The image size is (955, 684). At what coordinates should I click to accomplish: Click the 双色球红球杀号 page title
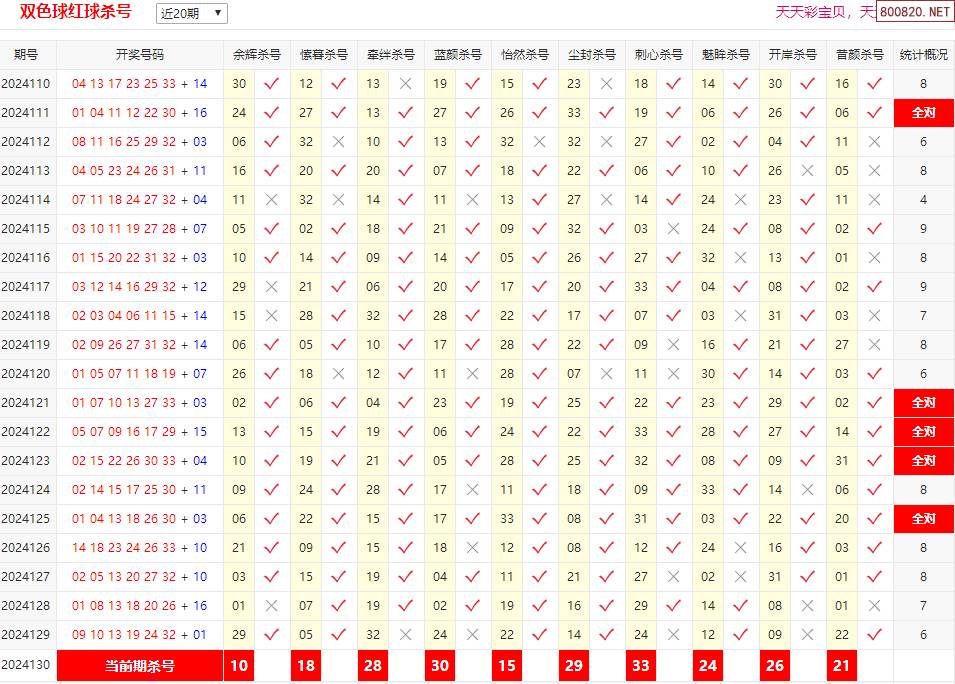76,12
